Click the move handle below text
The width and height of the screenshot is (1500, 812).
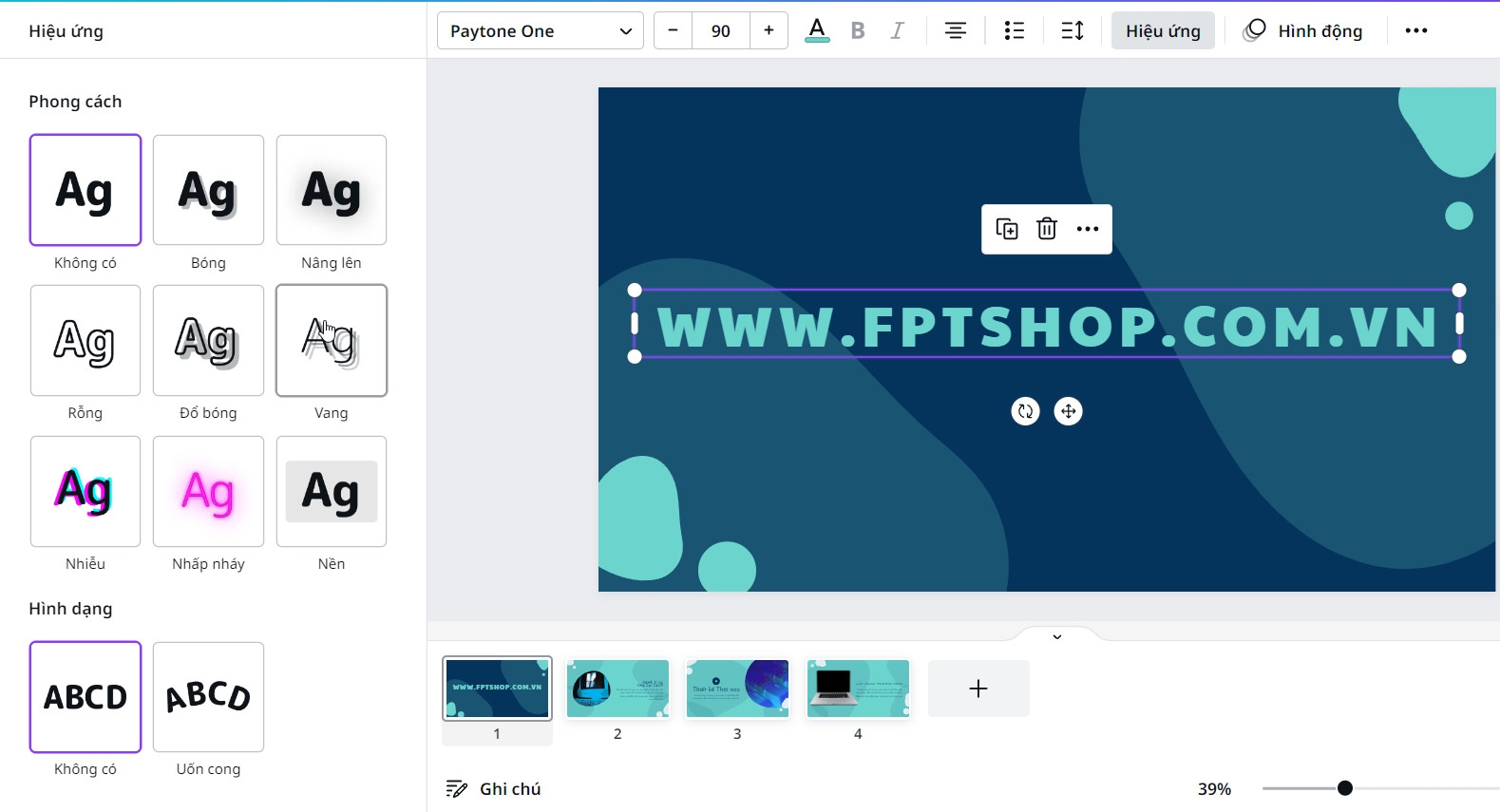[1069, 411]
